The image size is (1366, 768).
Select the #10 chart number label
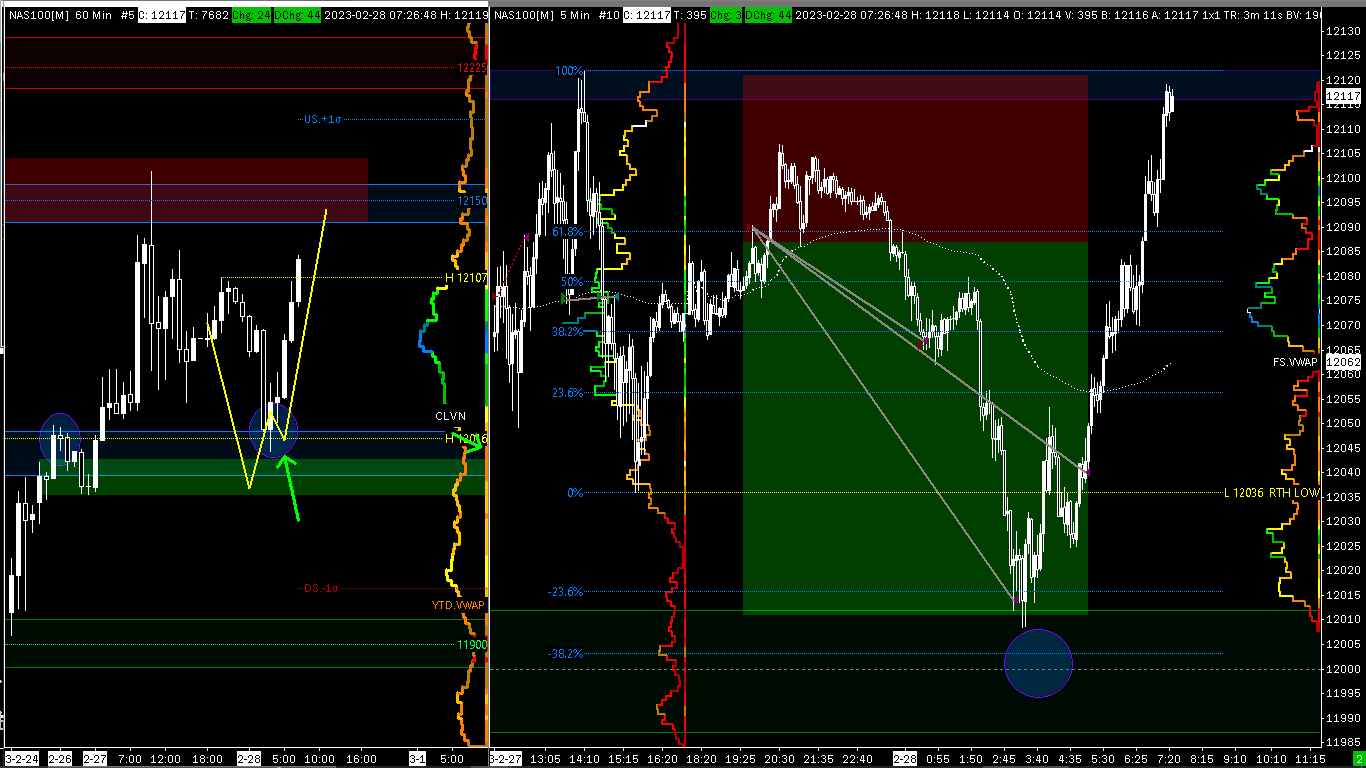(x=608, y=16)
